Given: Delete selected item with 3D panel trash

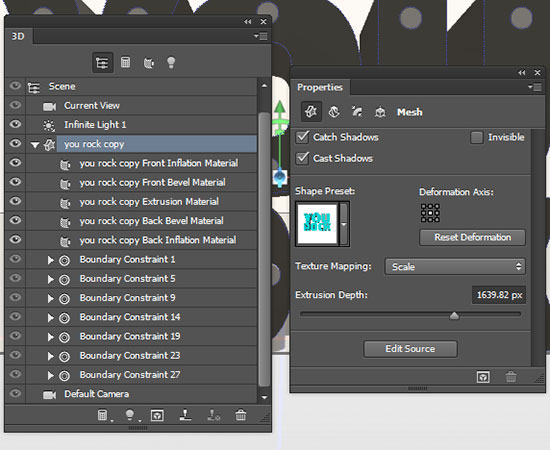Looking at the screenshot, I should (241, 415).
